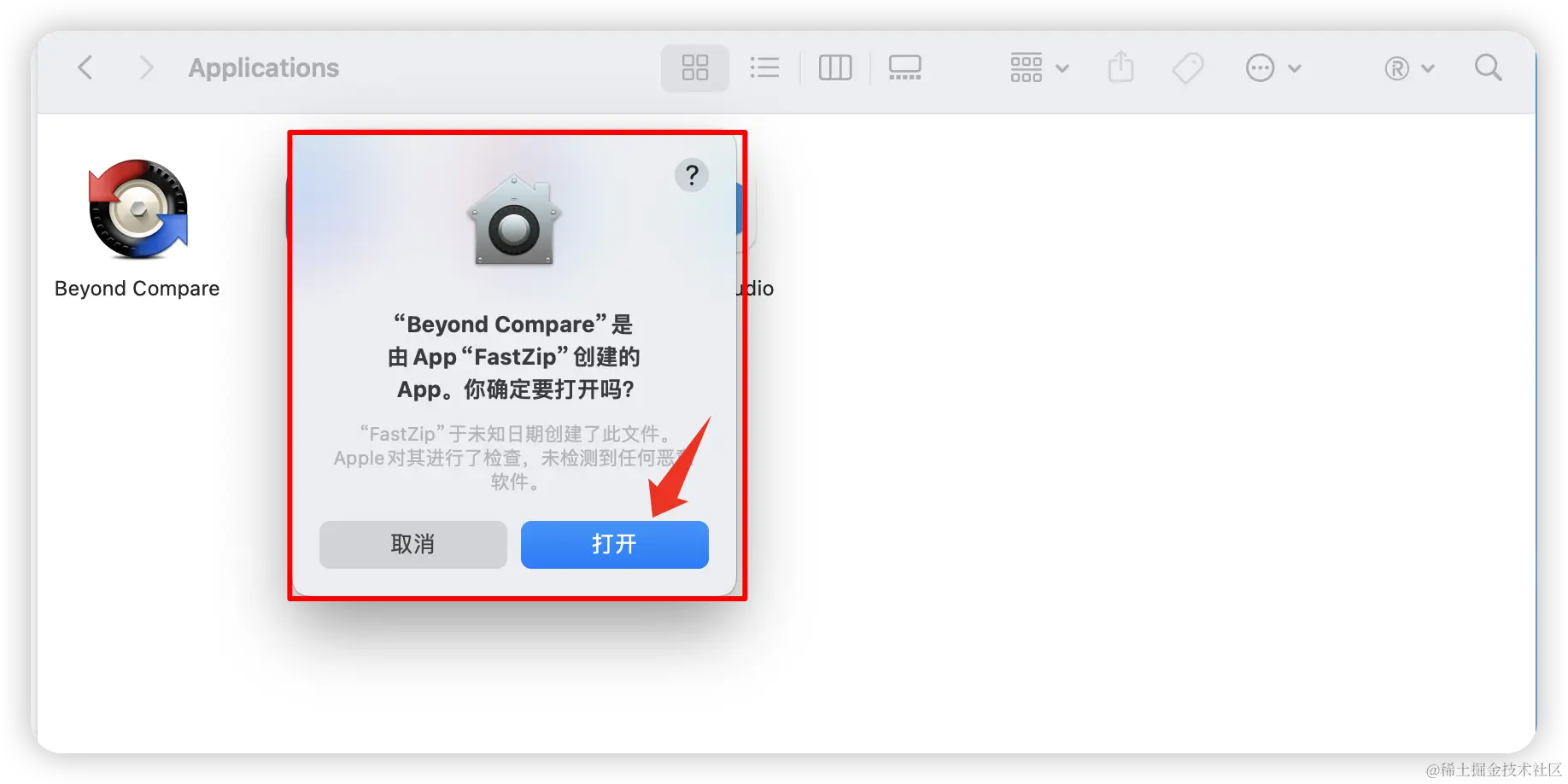The width and height of the screenshot is (1568, 784).
Task: Switch to gallery view
Action: pos(904,67)
